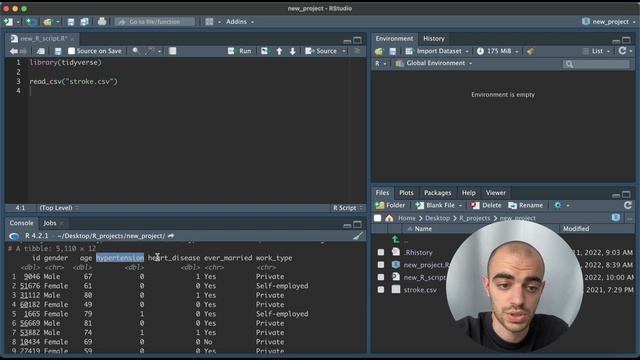This screenshot has width=640, height=360.
Task: Open the Global Environment dropdown
Action: [434, 63]
